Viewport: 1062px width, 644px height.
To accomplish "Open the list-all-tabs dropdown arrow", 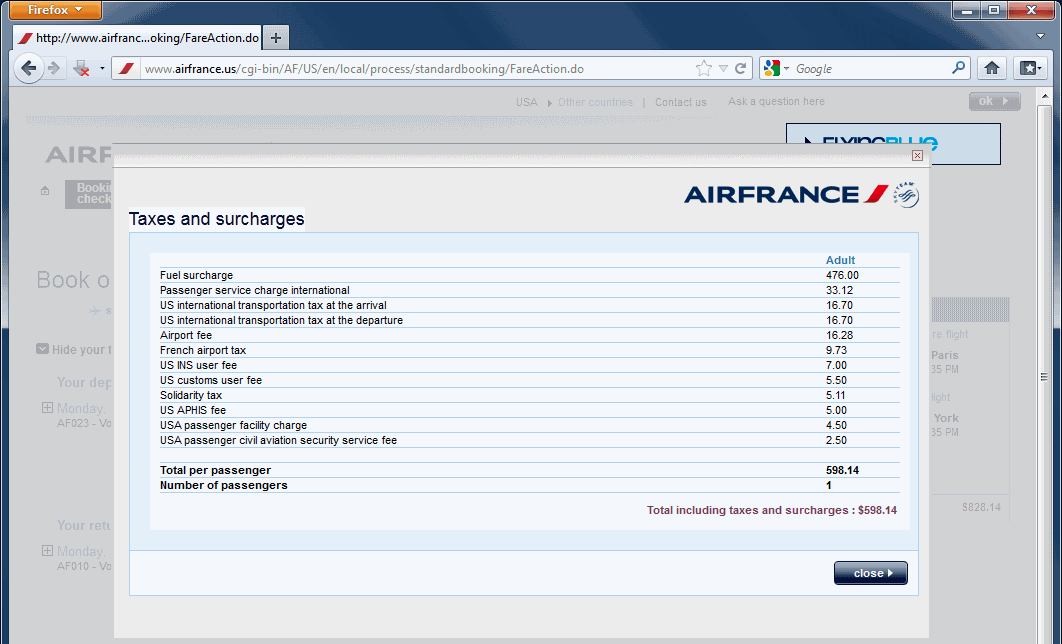I will click(x=1040, y=37).
